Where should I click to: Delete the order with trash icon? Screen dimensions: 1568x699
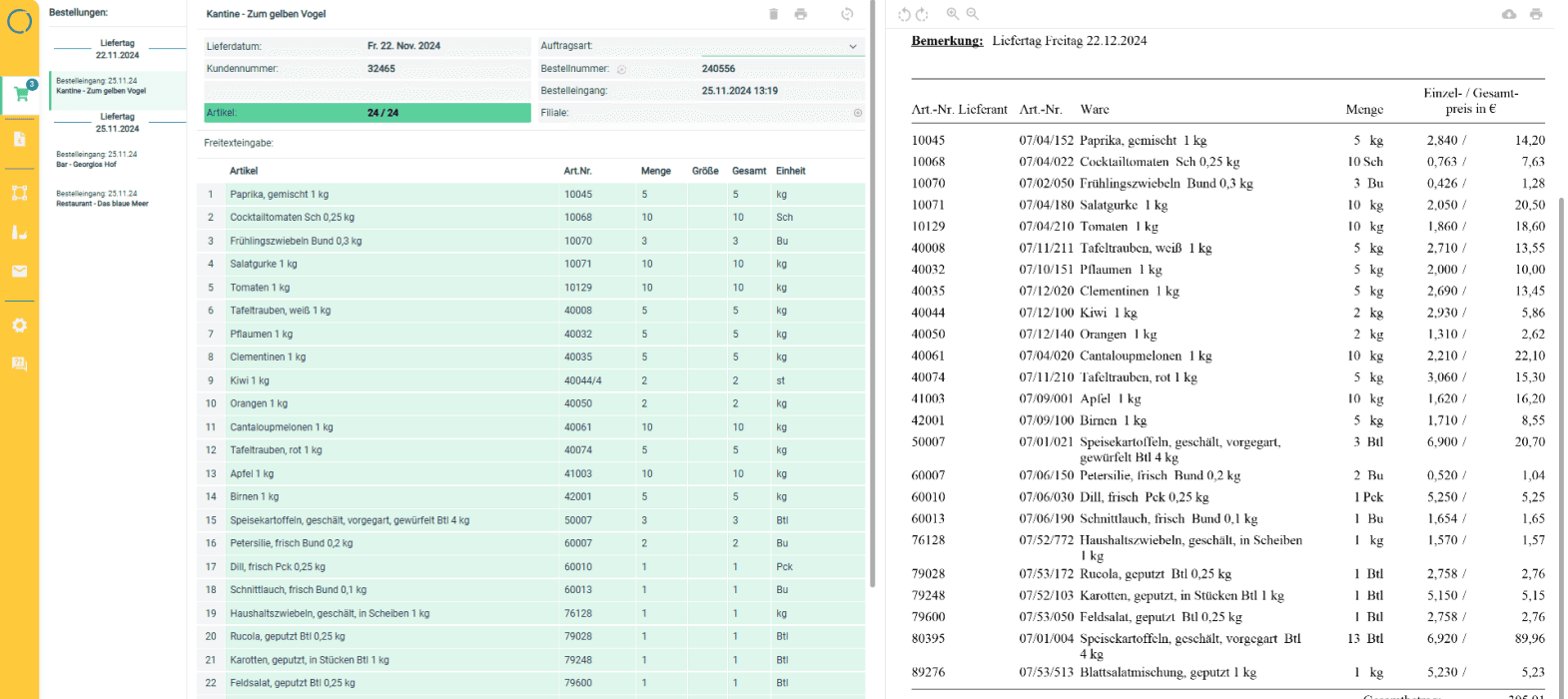pos(773,14)
